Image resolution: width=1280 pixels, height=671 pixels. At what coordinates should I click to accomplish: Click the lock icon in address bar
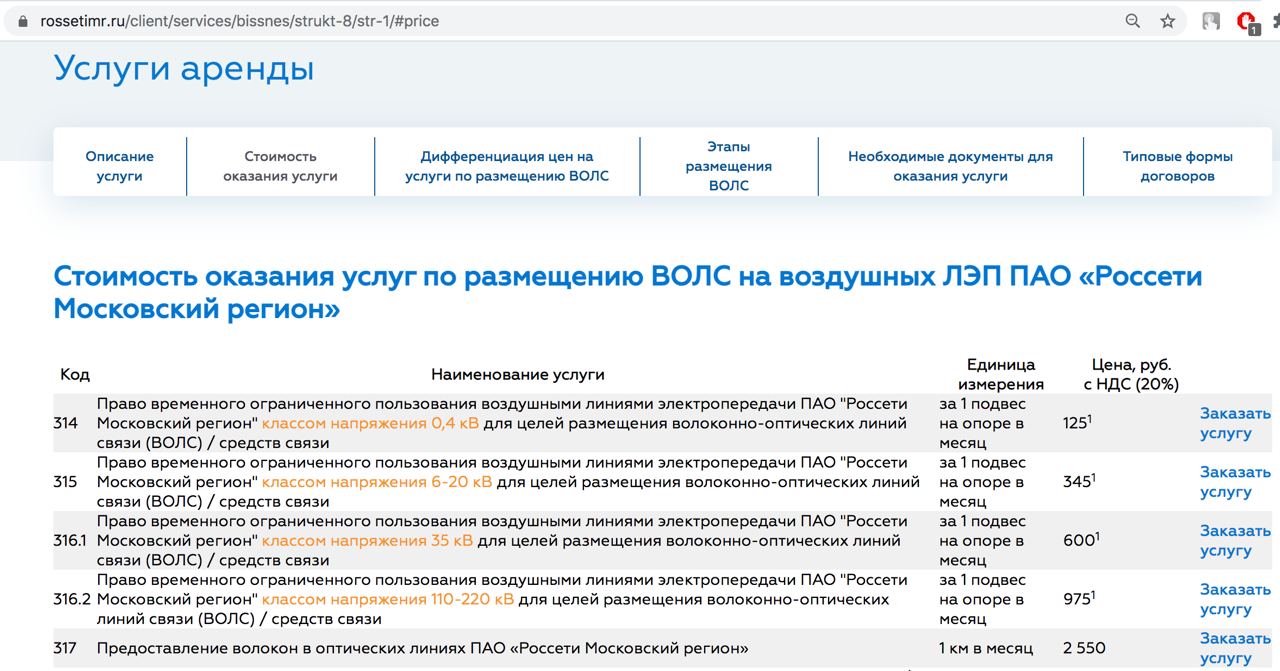[x=23, y=21]
